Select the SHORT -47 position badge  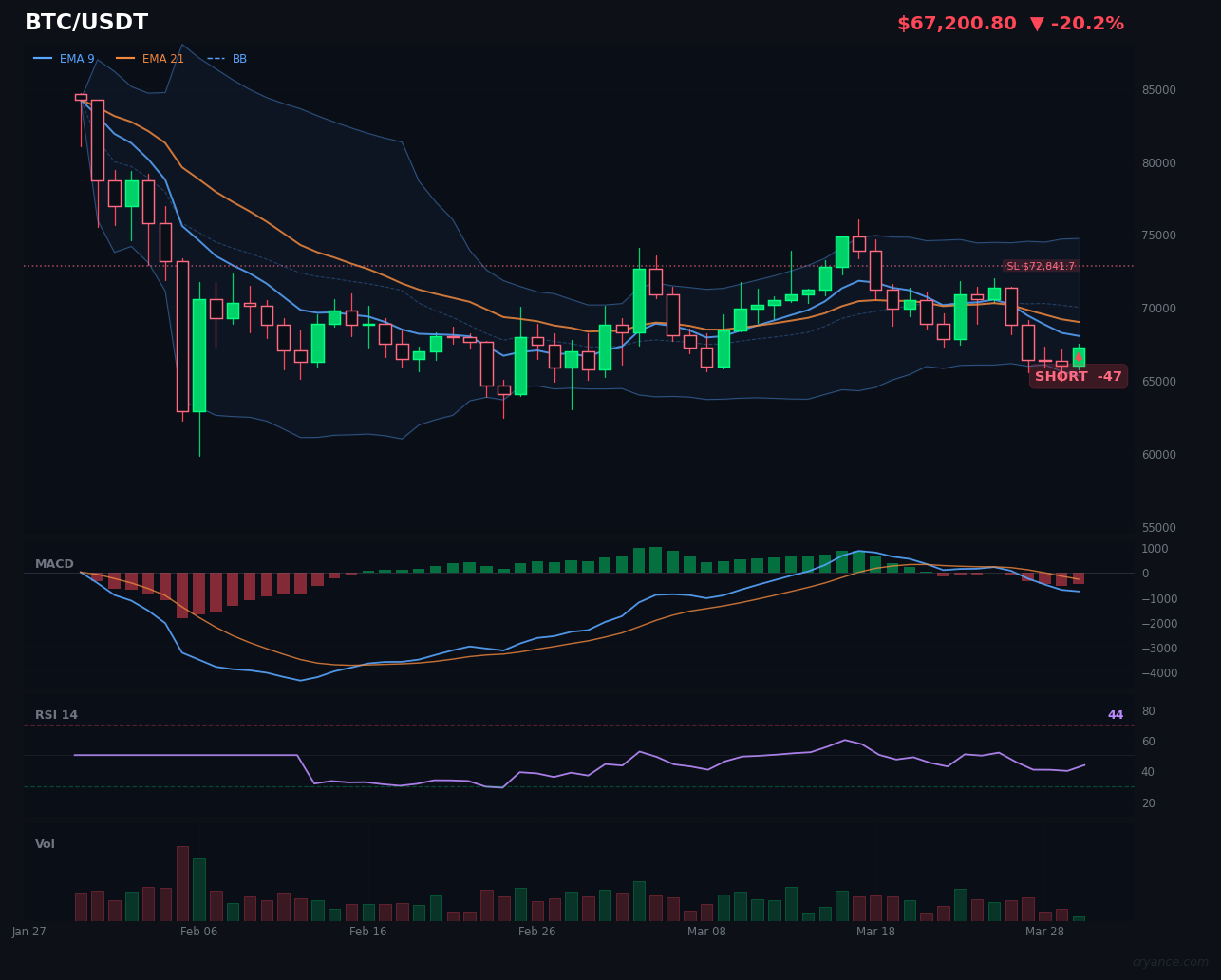coord(1078,376)
